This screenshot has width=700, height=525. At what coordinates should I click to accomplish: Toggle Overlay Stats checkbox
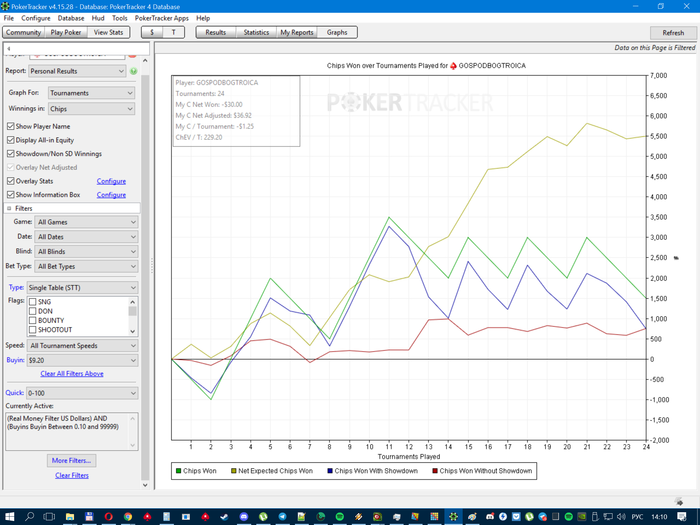coord(11,181)
